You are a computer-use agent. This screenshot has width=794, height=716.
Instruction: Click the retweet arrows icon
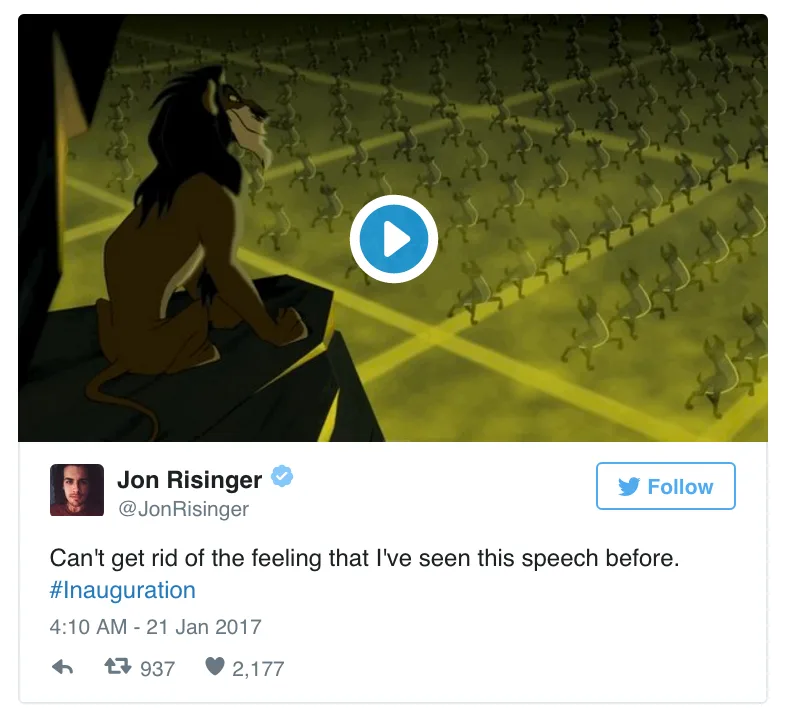pos(117,666)
